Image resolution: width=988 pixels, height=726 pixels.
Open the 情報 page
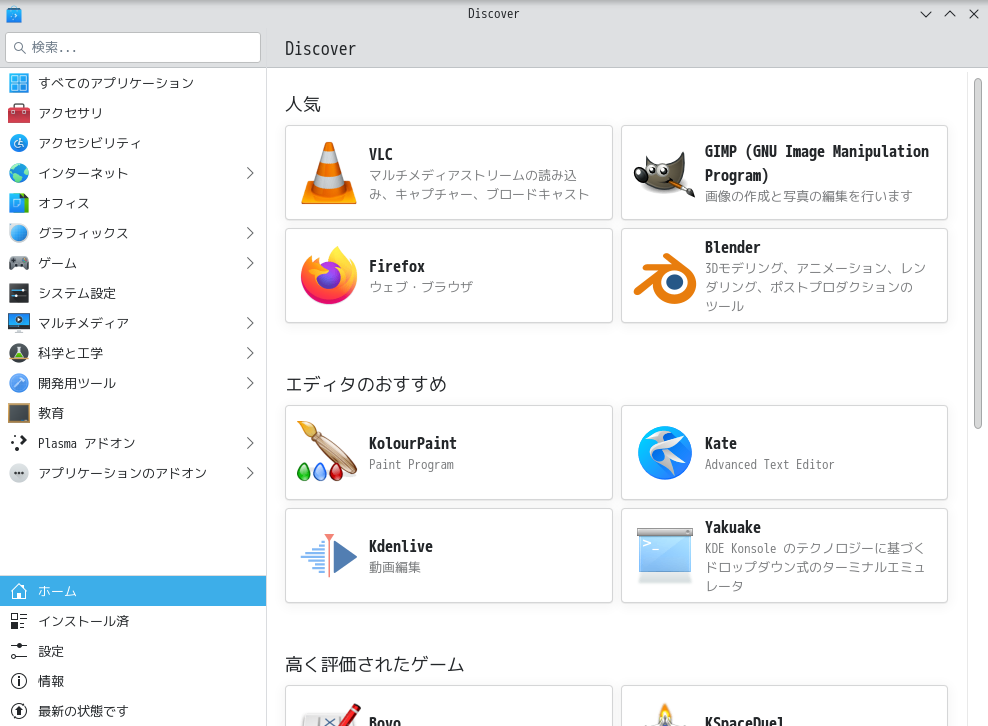click(133, 681)
